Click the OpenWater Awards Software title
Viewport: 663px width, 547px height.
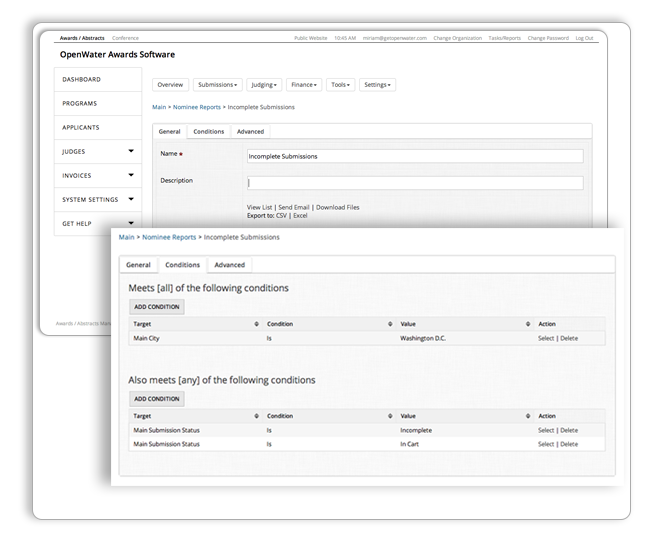[117, 55]
